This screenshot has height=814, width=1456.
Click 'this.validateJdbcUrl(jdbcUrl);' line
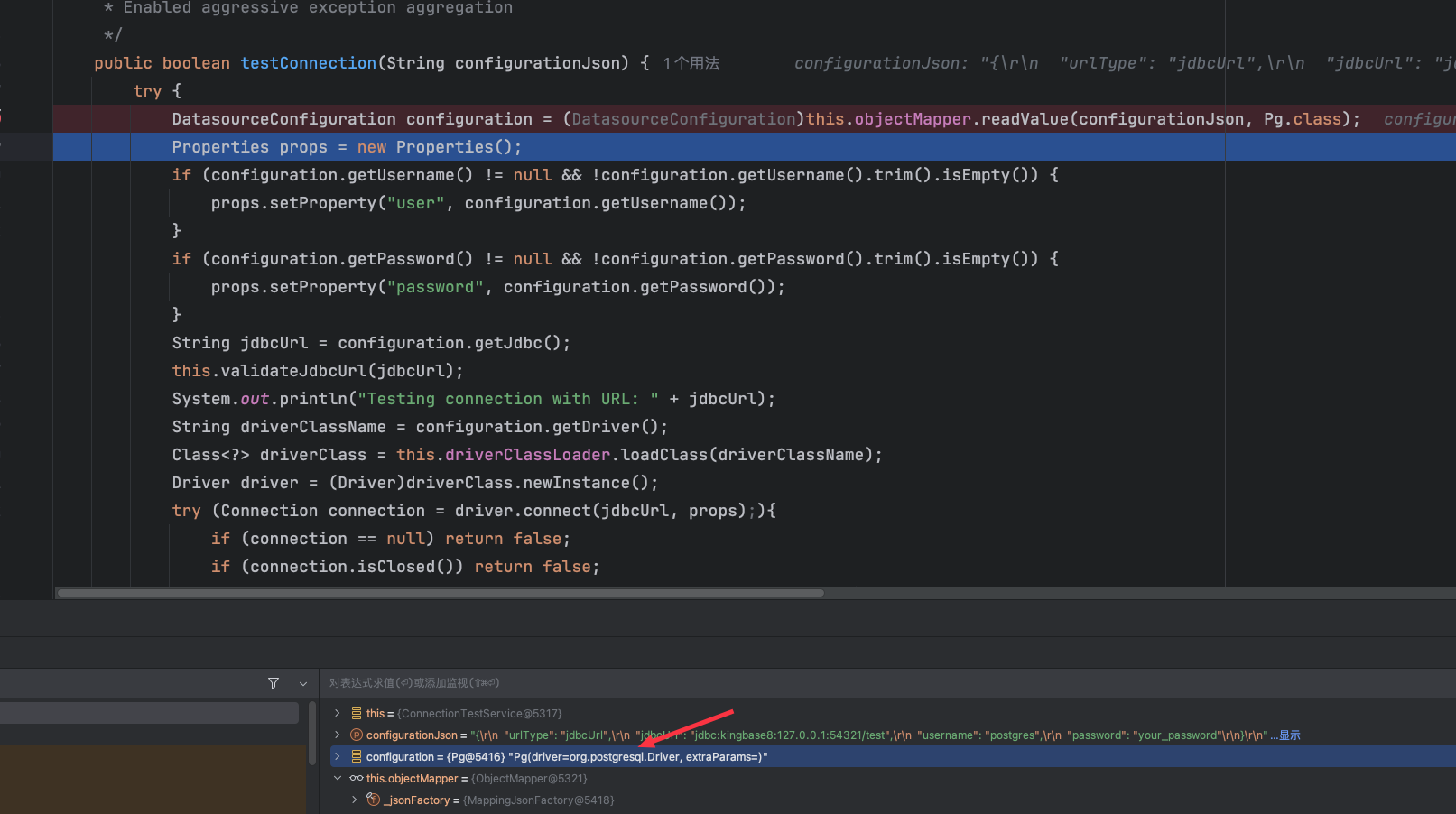point(318,371)
